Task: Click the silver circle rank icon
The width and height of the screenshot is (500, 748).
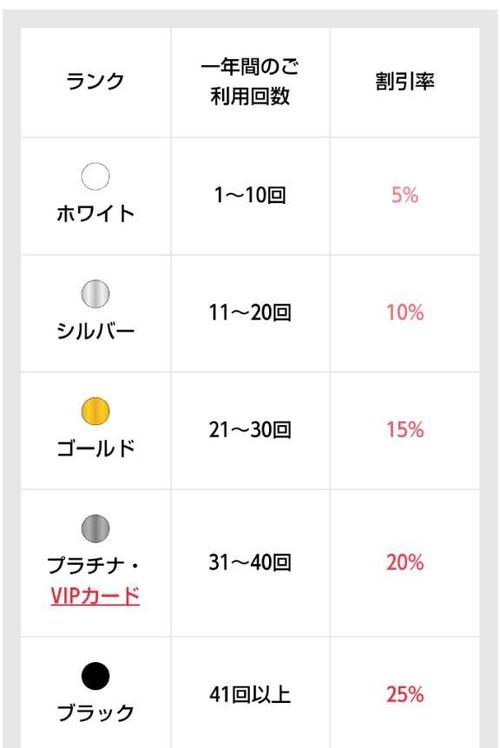Action: click(x=95, y=293)
